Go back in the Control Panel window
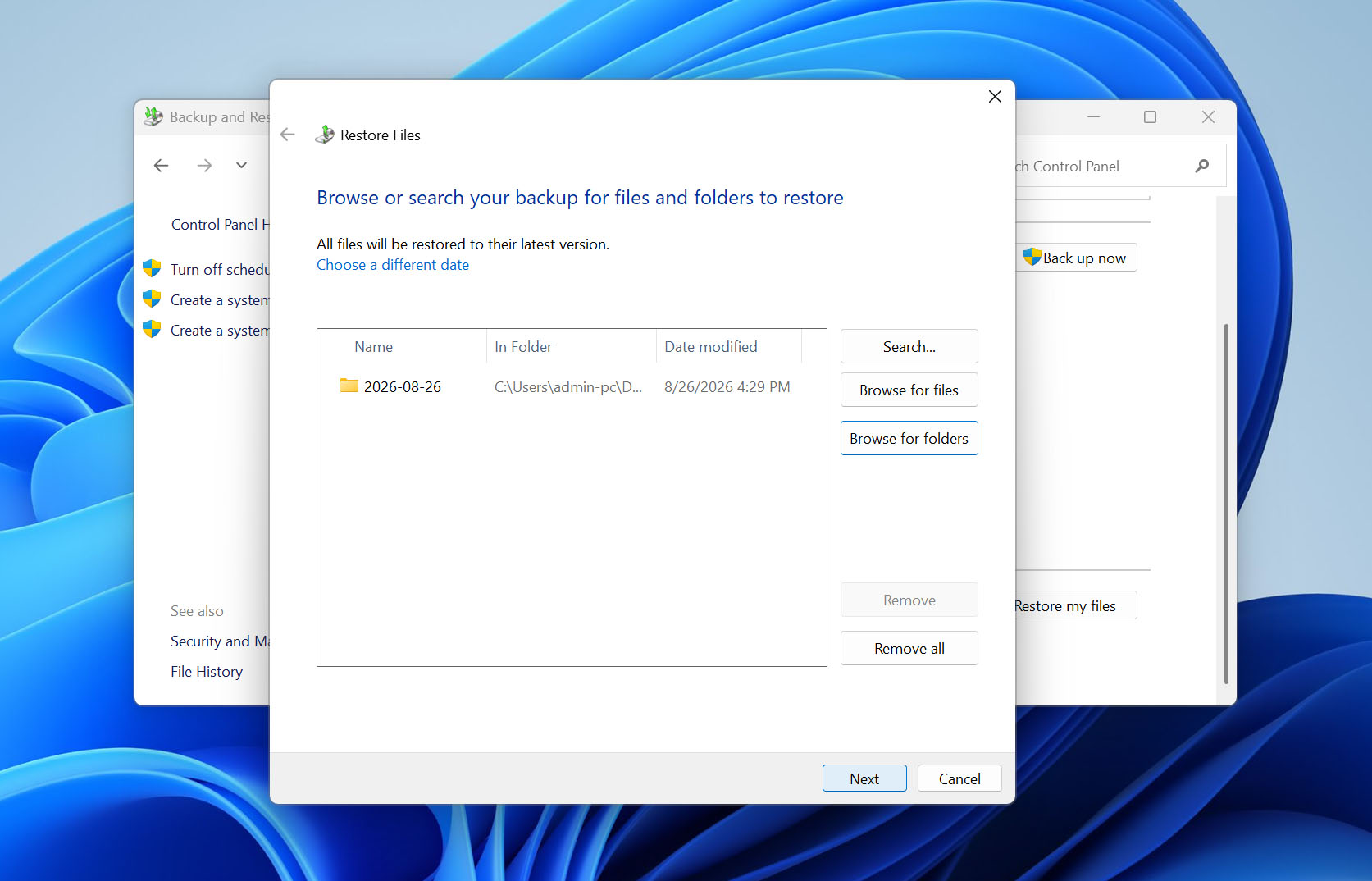The image size is (1372, 881). click(x=161, y=166)
